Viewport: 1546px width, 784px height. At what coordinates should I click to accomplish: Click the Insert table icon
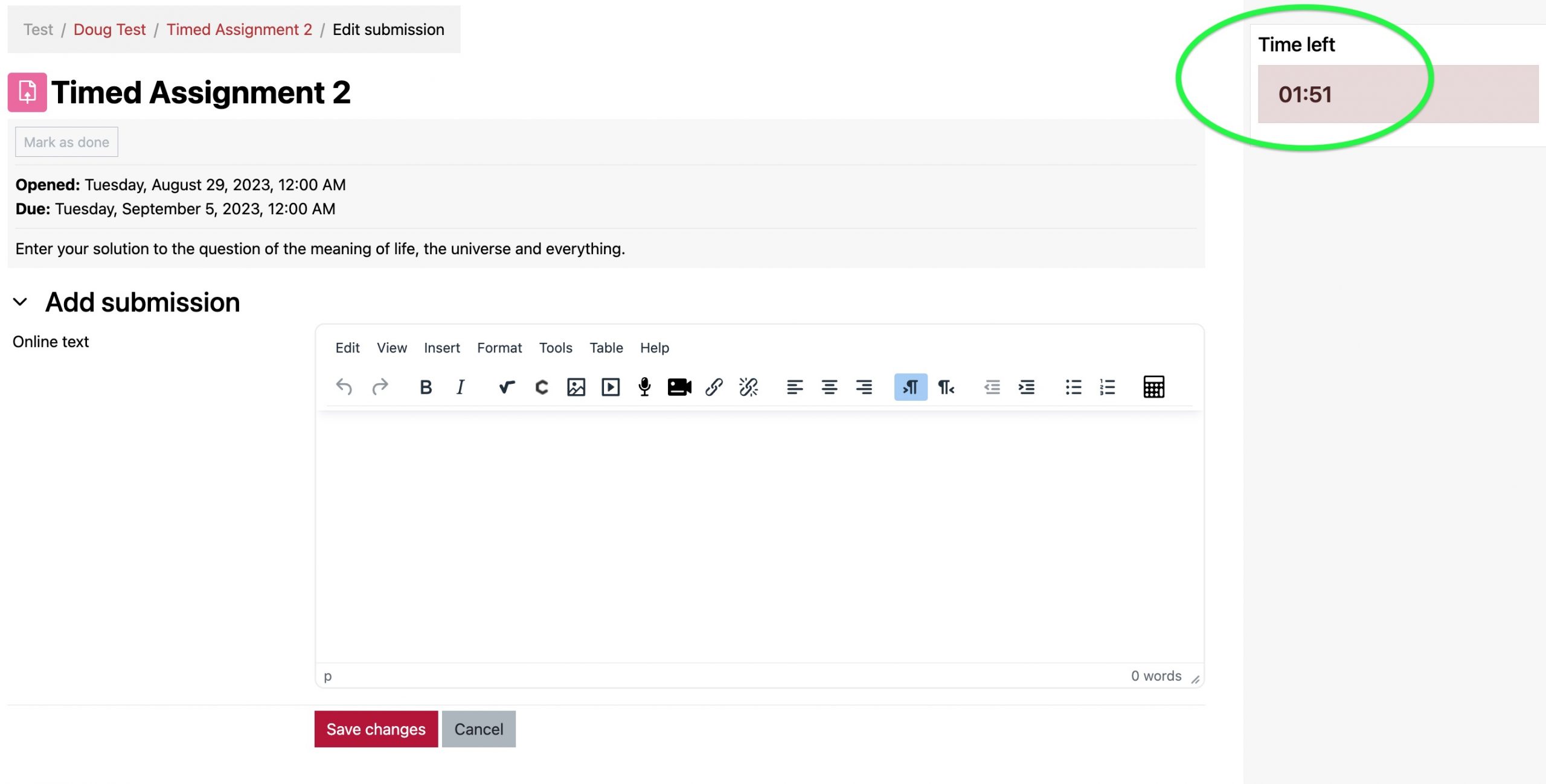[1154, 387]
